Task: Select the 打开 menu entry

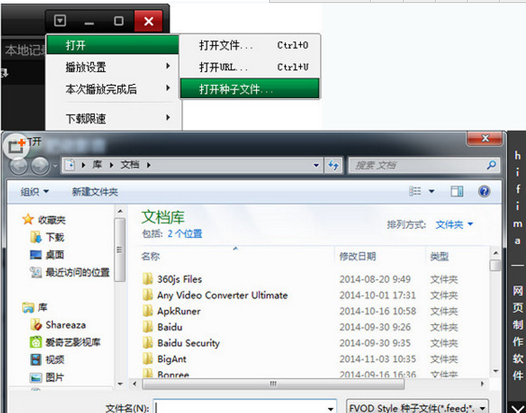Action: point(112,45)
